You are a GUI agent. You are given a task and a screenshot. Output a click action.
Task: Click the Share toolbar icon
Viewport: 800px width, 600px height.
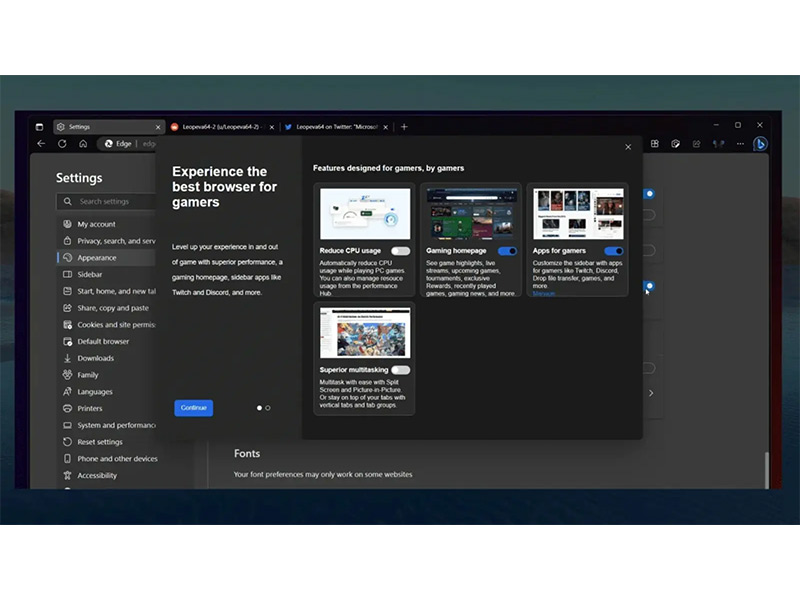click(x=696, y=144)
